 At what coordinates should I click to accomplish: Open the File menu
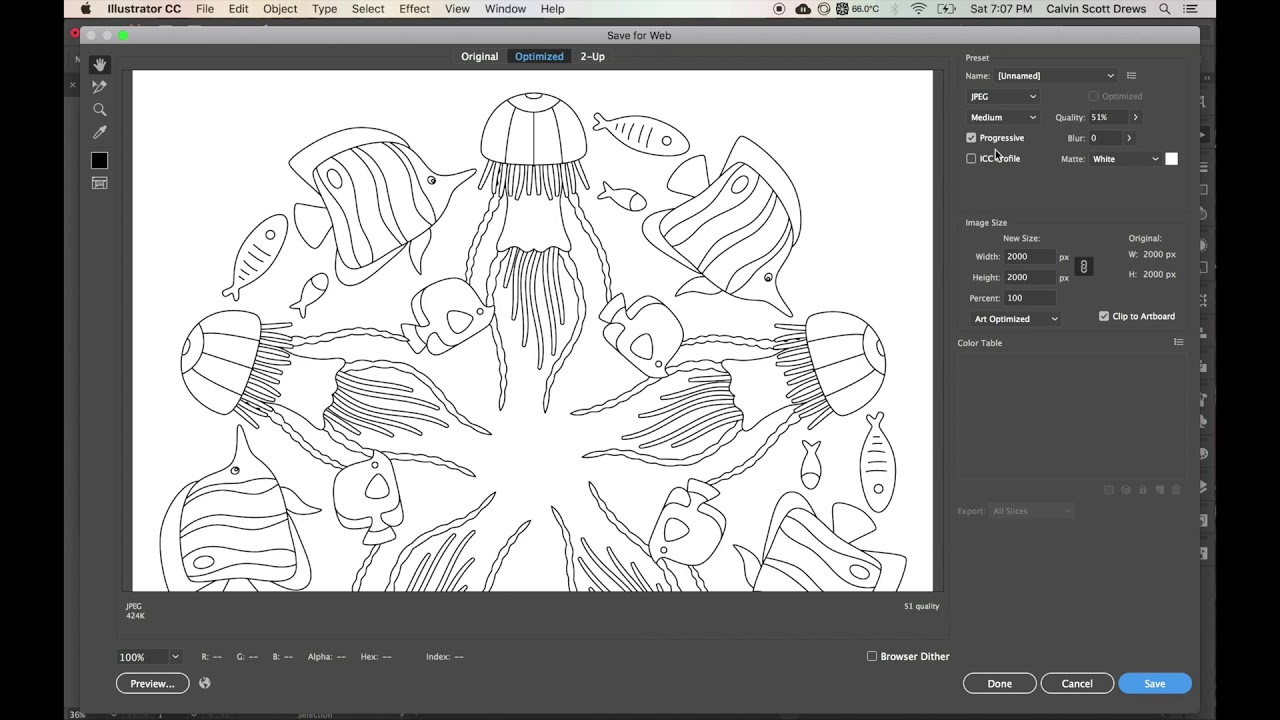(205, 9)
